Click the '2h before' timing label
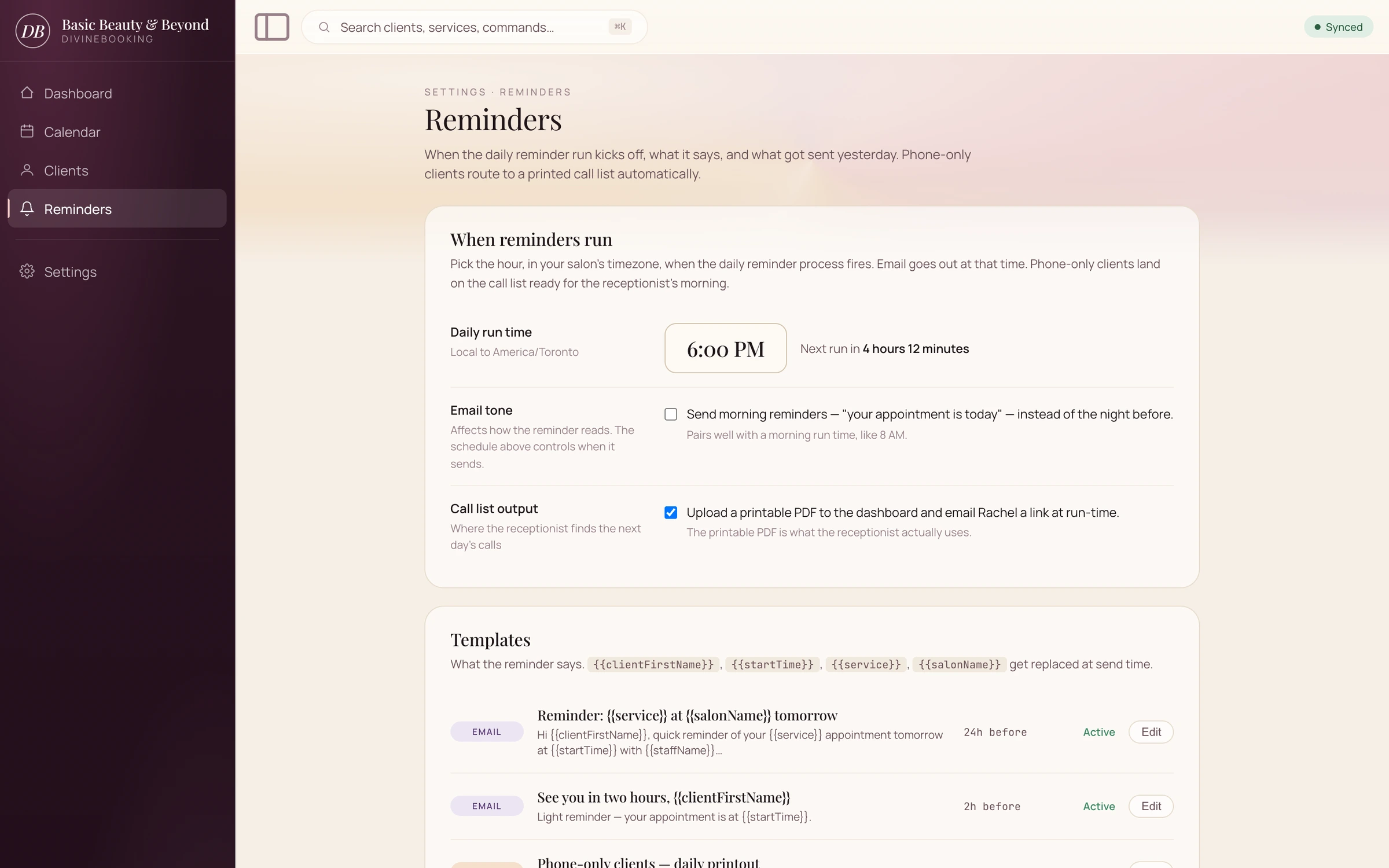Viewport: 1389px width, 868px height. click(992, 807)
